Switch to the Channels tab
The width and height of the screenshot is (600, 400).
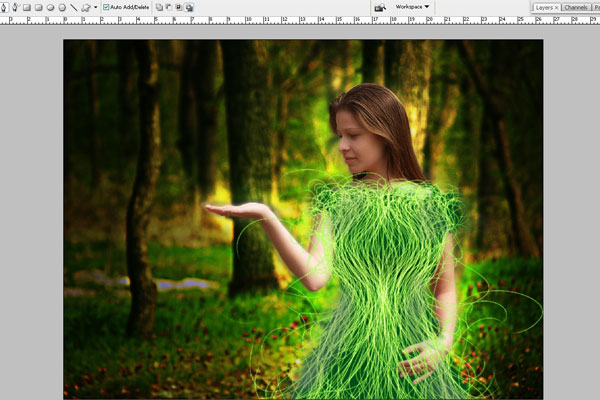[x=576, y=7]
